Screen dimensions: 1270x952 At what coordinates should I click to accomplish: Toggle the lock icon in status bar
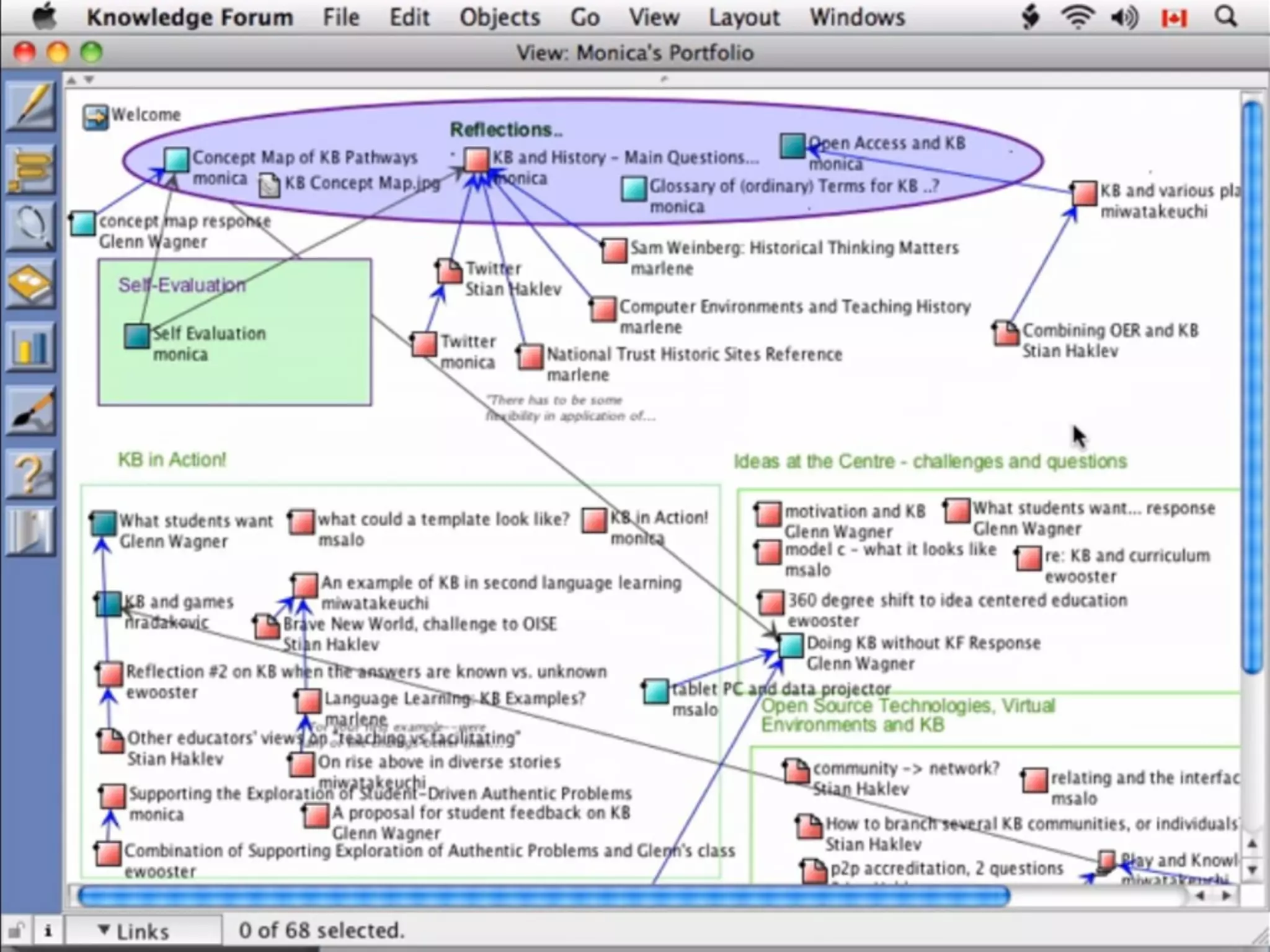click(16, 930)
